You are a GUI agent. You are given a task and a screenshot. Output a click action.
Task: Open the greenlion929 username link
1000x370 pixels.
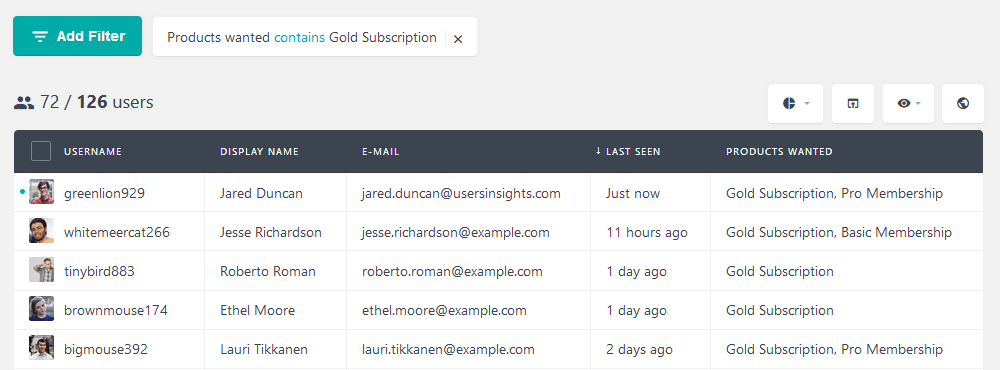pyautogui.click(x=104, y=193)
